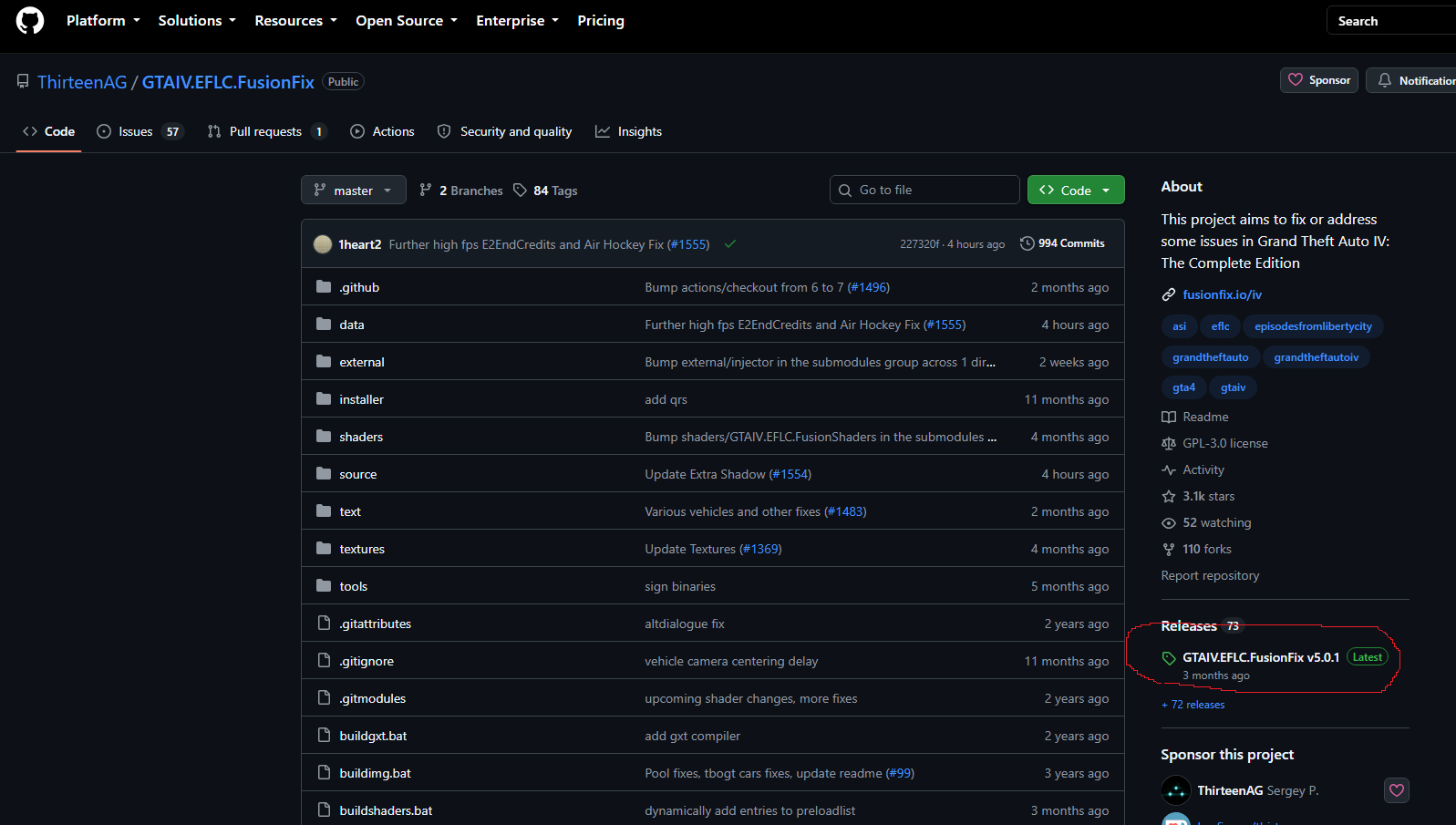Click the green commit status checkmark
This screenshot has width=1456, height=825.
click(730, 243)
